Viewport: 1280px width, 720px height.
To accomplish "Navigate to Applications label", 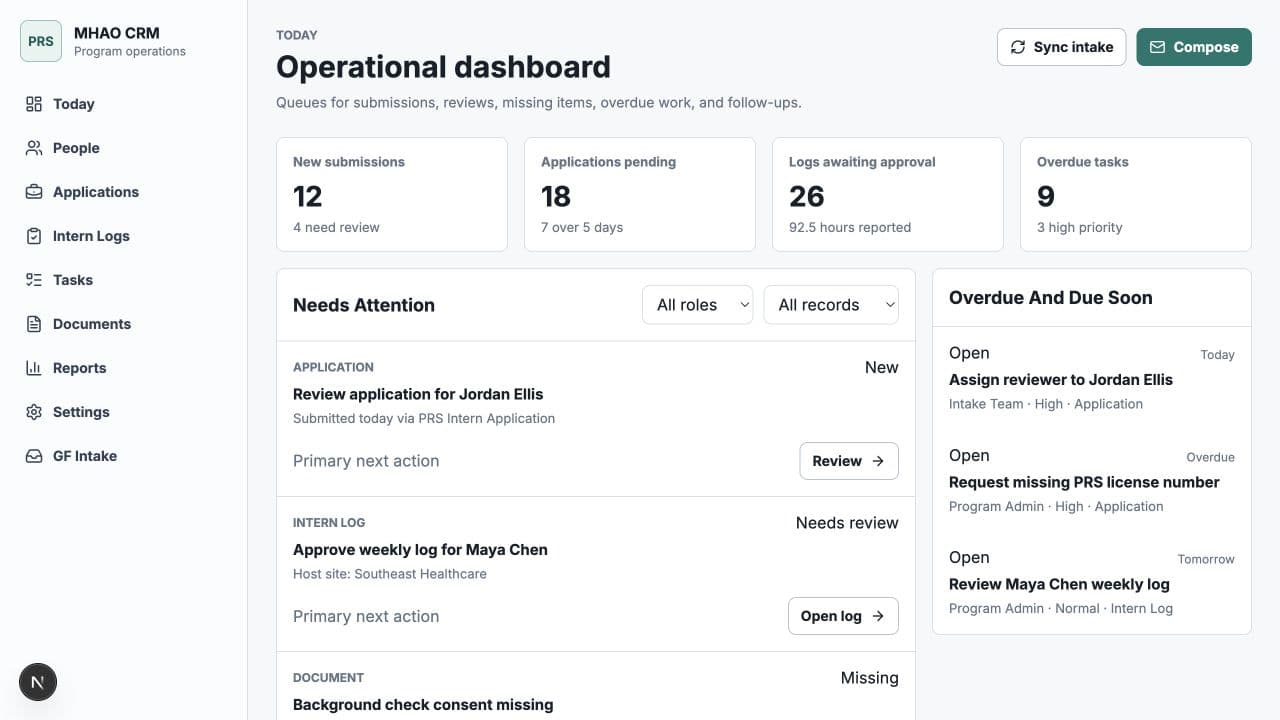I will point(96,192).
